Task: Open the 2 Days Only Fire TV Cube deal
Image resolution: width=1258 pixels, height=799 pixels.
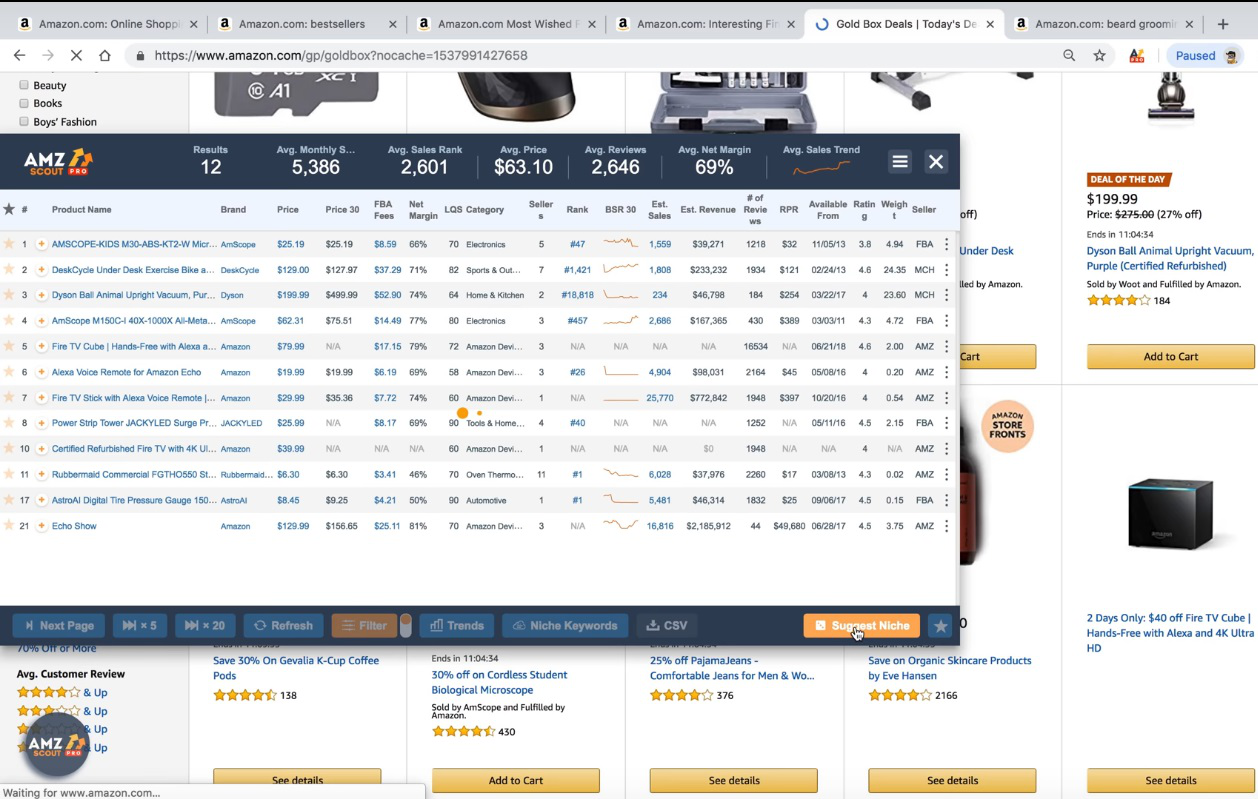Action: [1170, 633]
